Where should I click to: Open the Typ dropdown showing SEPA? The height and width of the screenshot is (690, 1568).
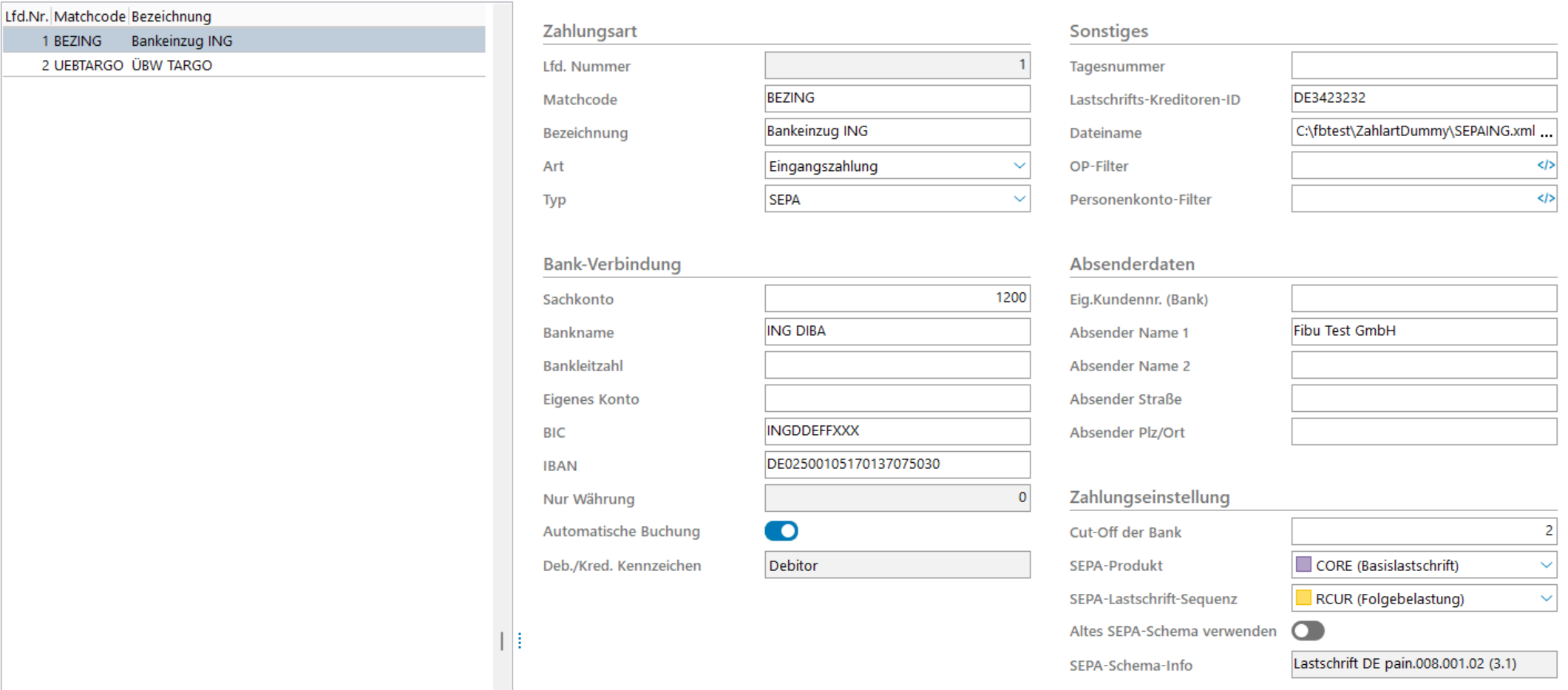pos(1019,199)
